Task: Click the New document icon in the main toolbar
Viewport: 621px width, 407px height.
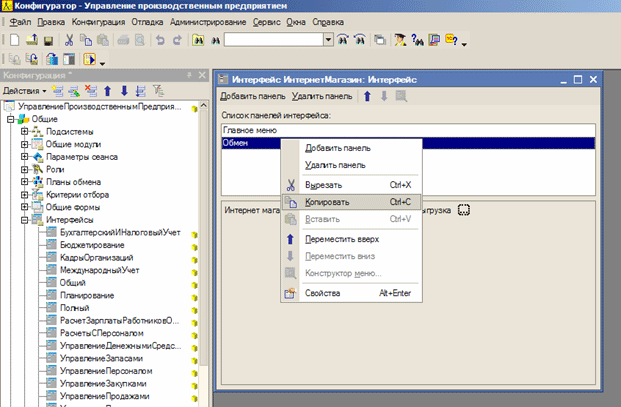Action: (15, 40)
